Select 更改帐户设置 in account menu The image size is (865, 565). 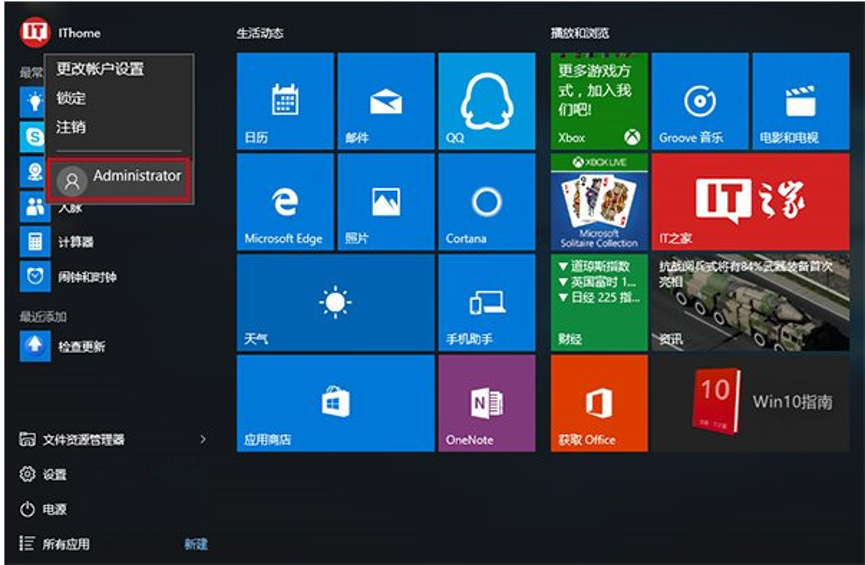(x=100, y=69)
